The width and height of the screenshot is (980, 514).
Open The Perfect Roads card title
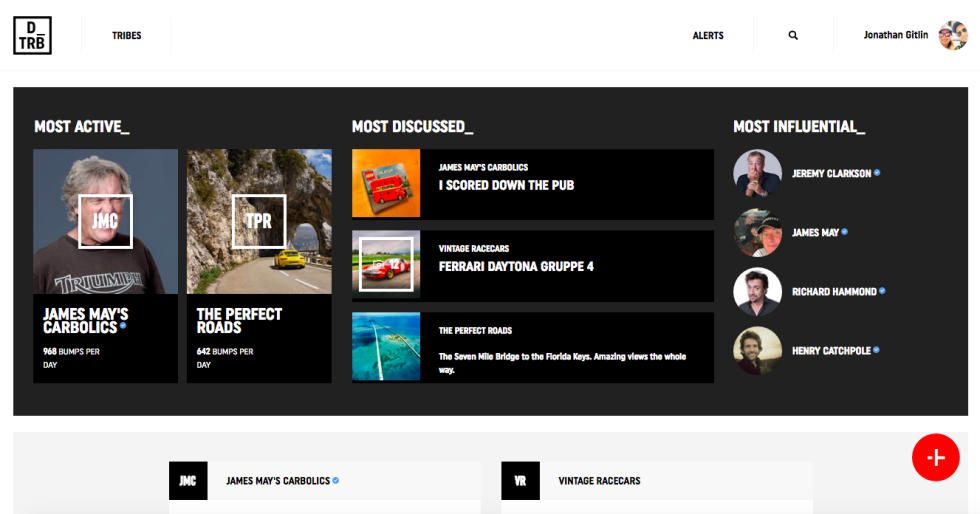(239, 321)
